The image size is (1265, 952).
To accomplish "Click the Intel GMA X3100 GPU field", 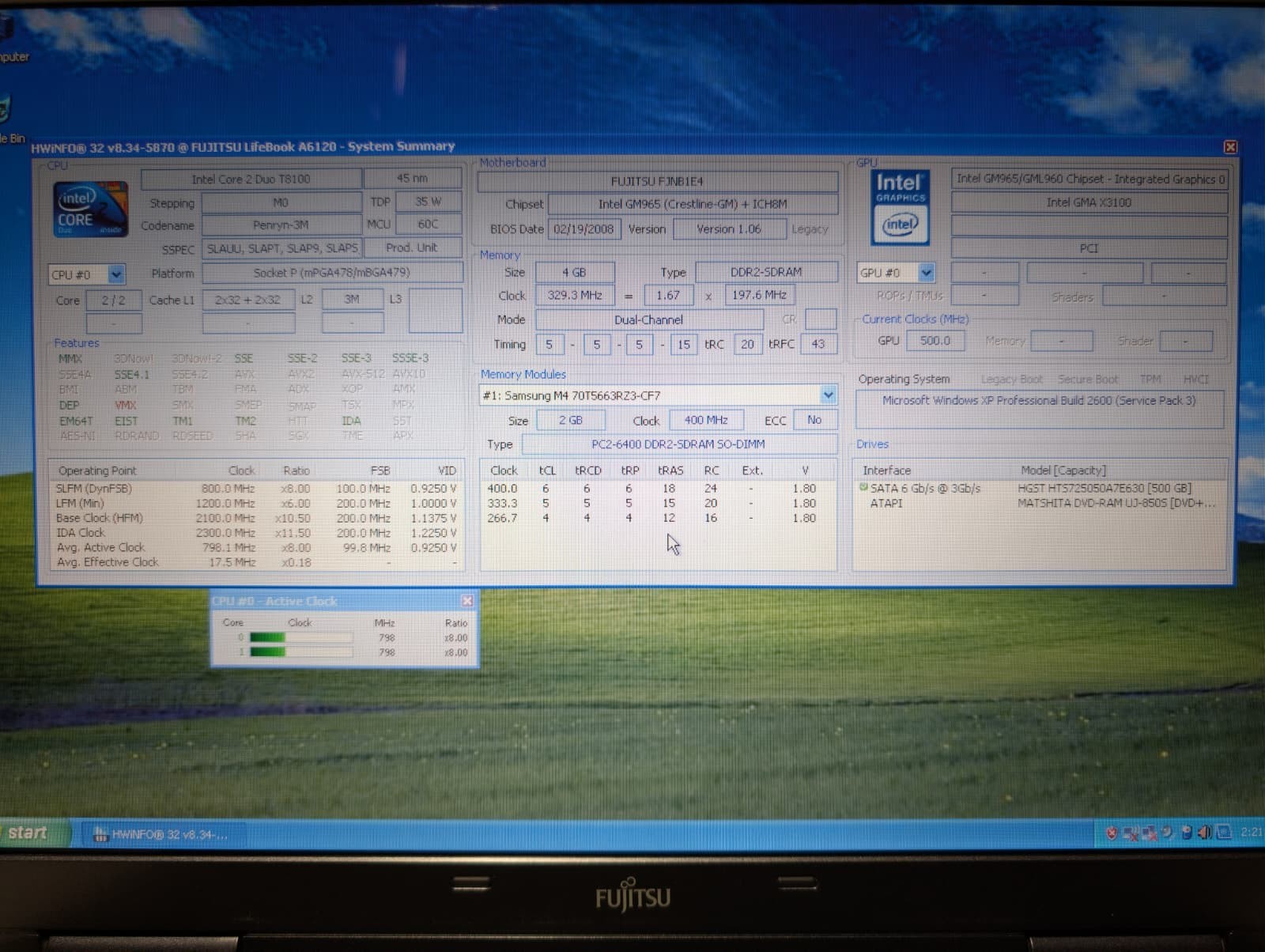I will click(1089, 202).
